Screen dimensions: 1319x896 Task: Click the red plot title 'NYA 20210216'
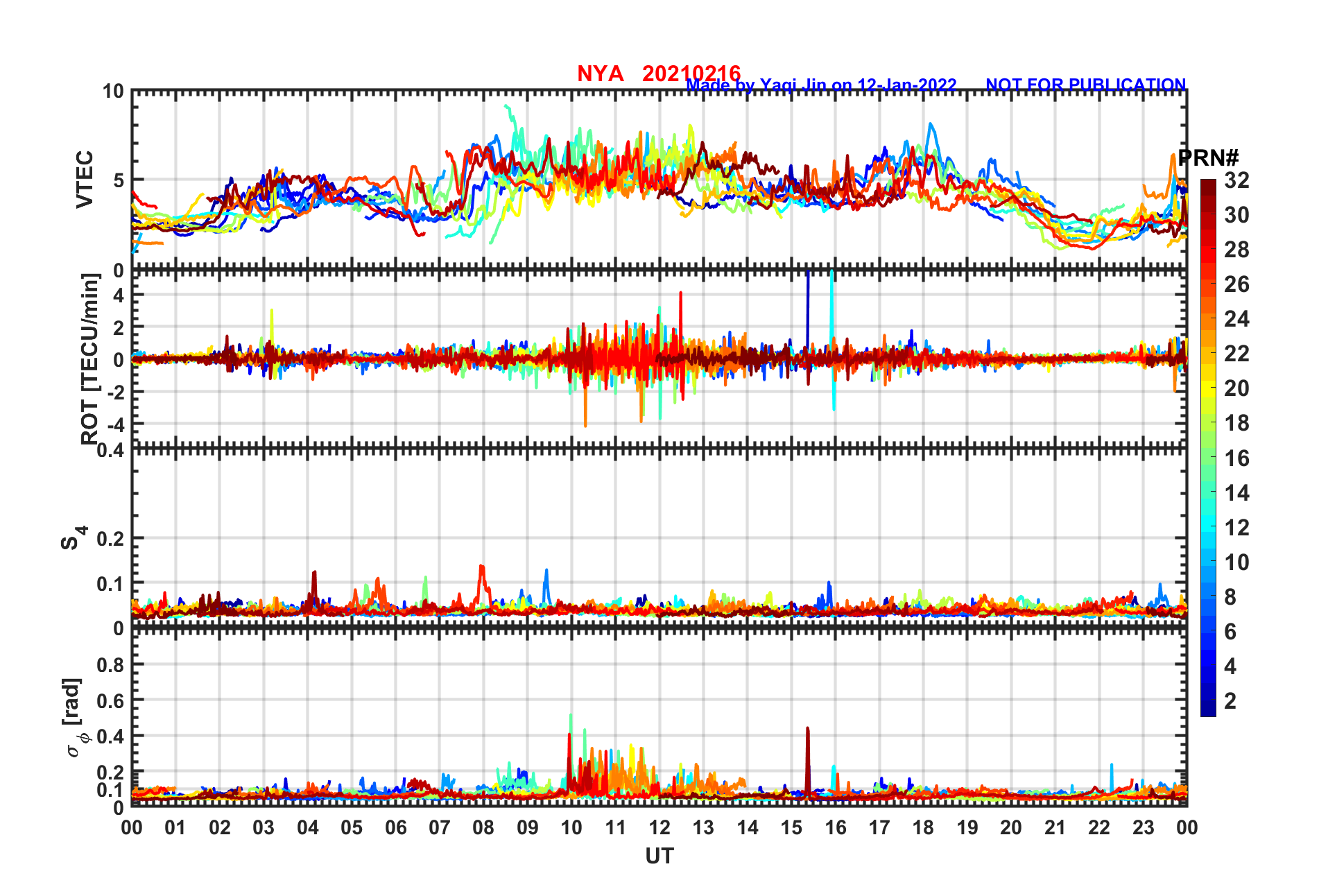coord(659,74)
